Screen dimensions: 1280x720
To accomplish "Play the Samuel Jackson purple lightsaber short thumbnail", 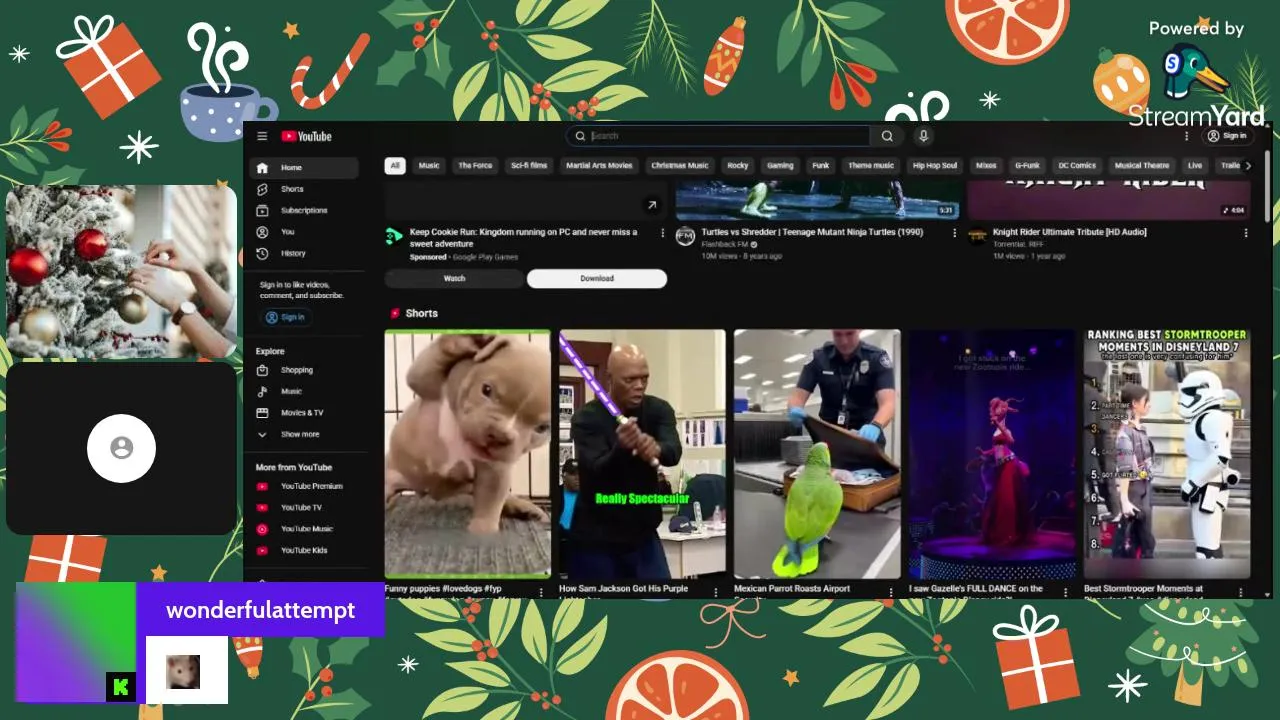I will point(642,454).
